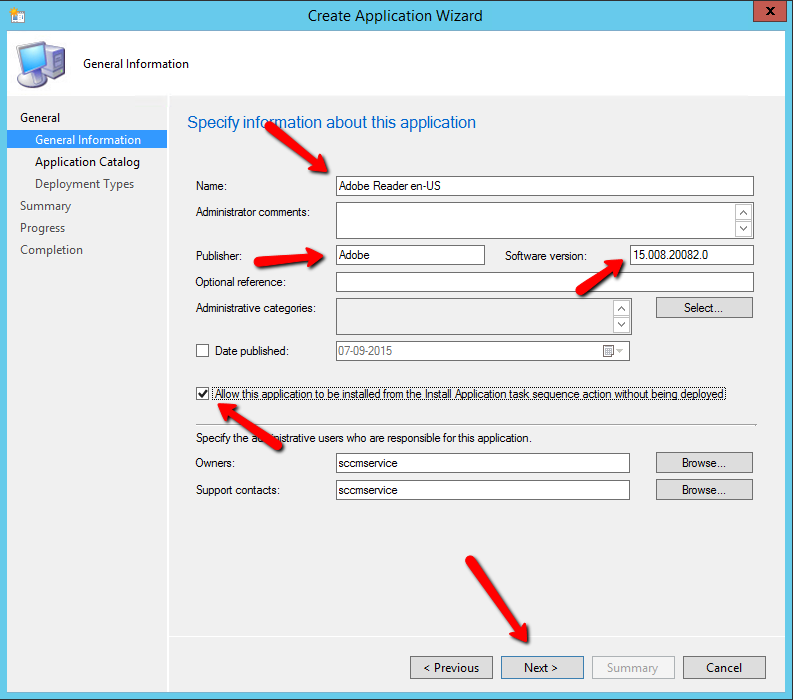This screenshot has width=793, height=700.
Task: Cancel the Create Application Wizard
Action: pyautogui.click(x=724, y=668)
